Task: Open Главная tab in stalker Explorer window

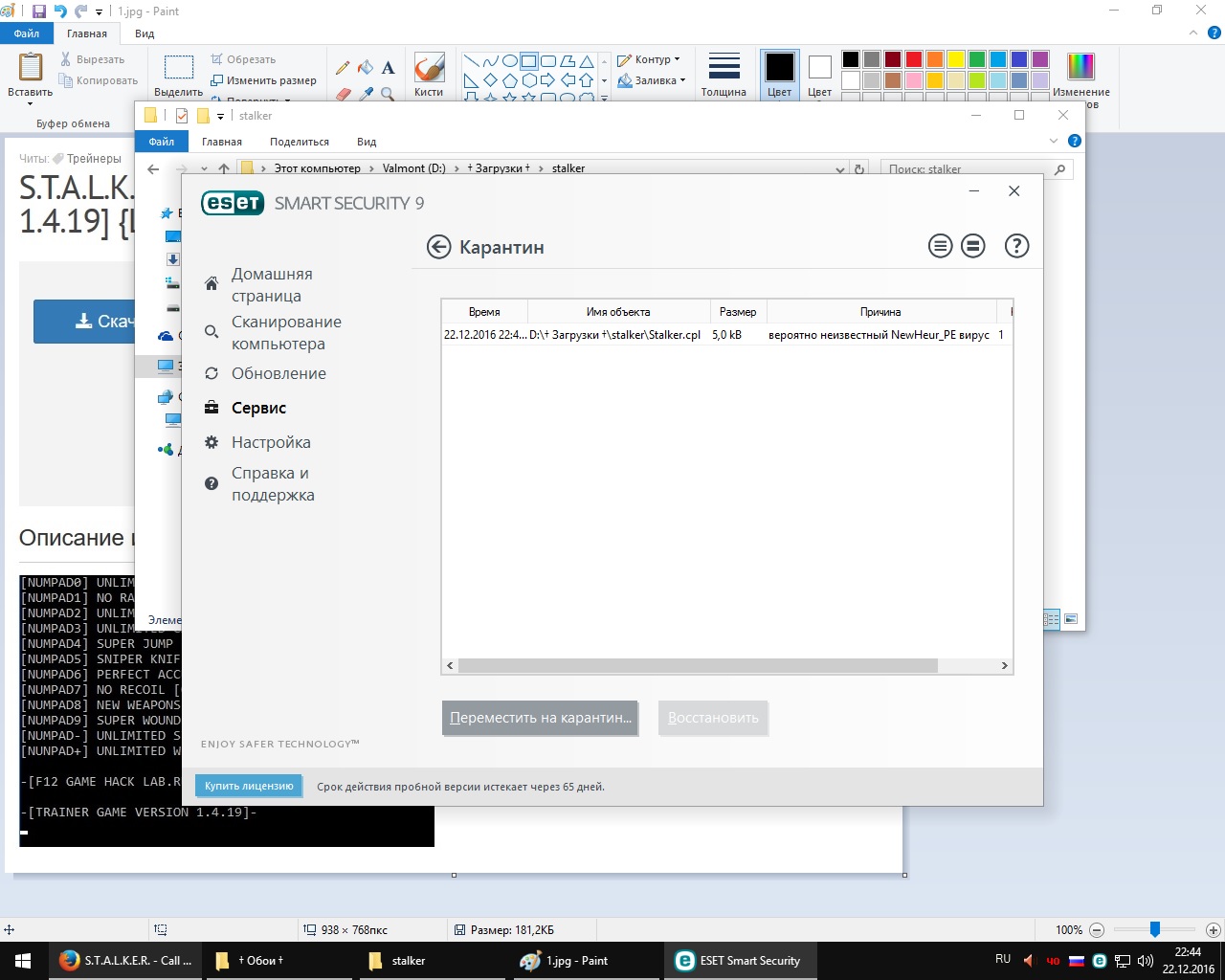Action: pos(222,142)
